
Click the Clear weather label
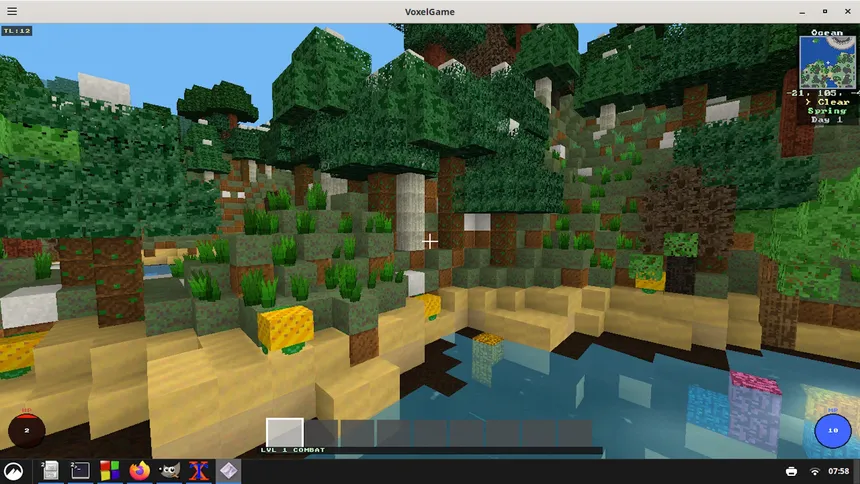click(x=833, y=102)
